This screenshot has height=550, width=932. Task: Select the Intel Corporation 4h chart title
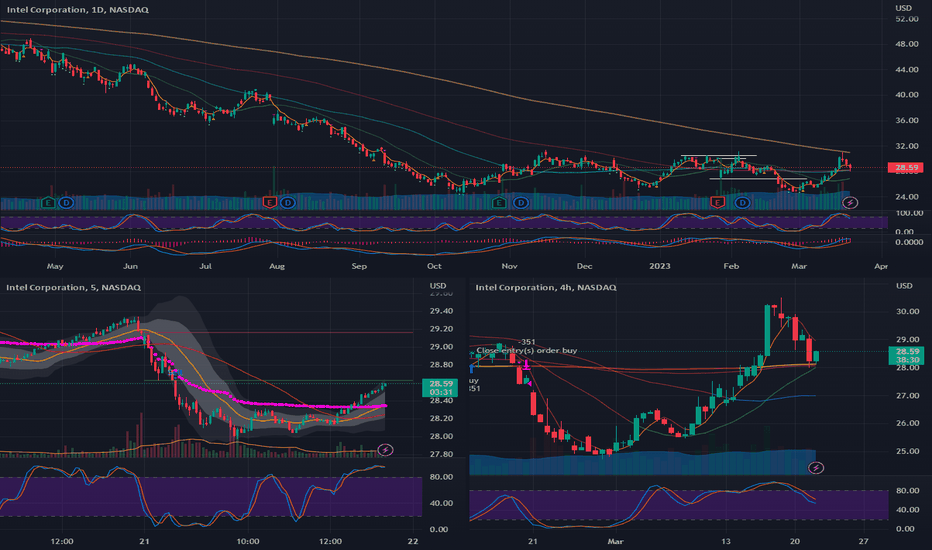click(x=546, y=287)
